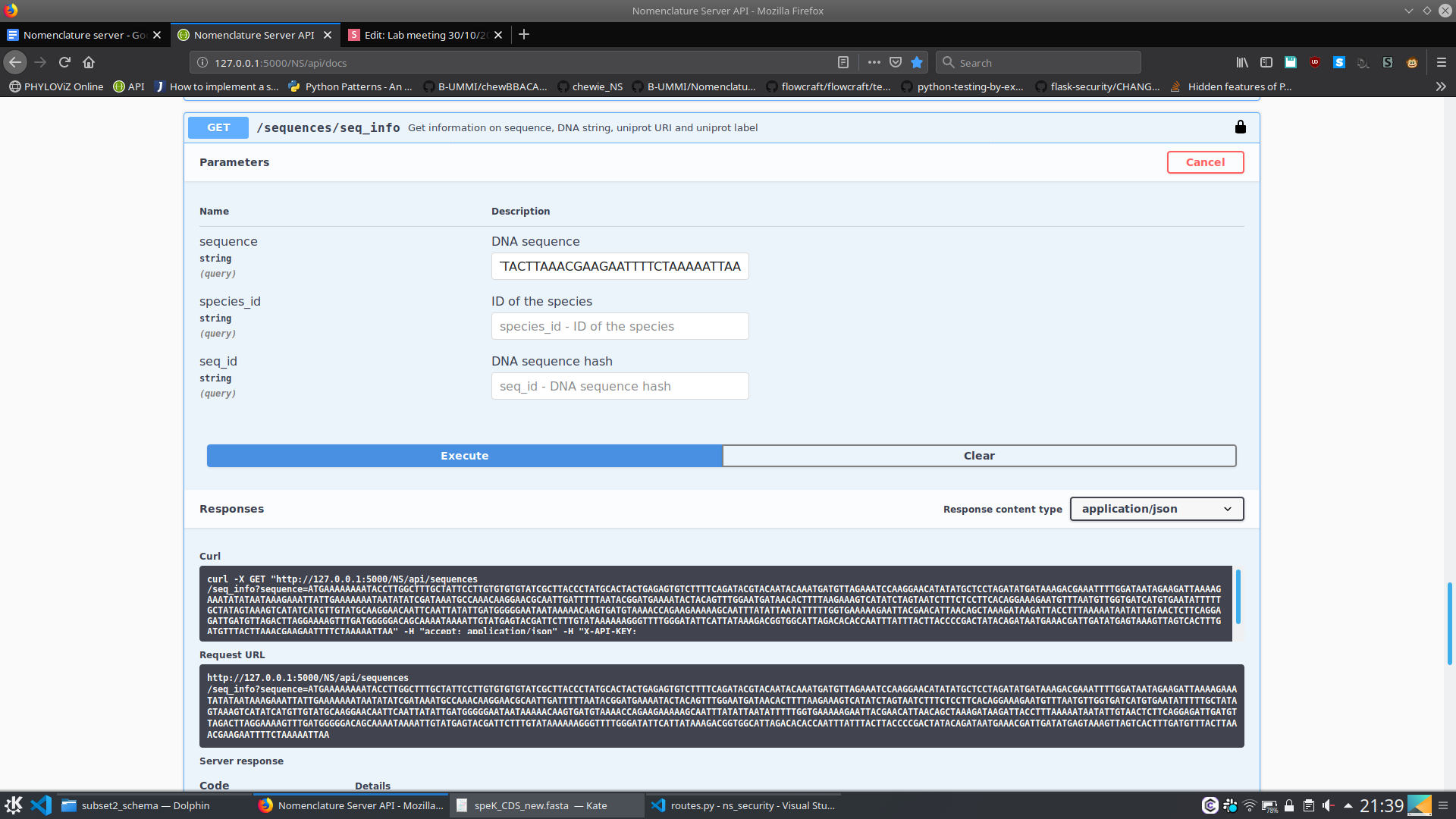Viewport: 1456px width, 819px height.
Task: Switch to the Nomenclature server Google tab
Action: pos(83,35)
